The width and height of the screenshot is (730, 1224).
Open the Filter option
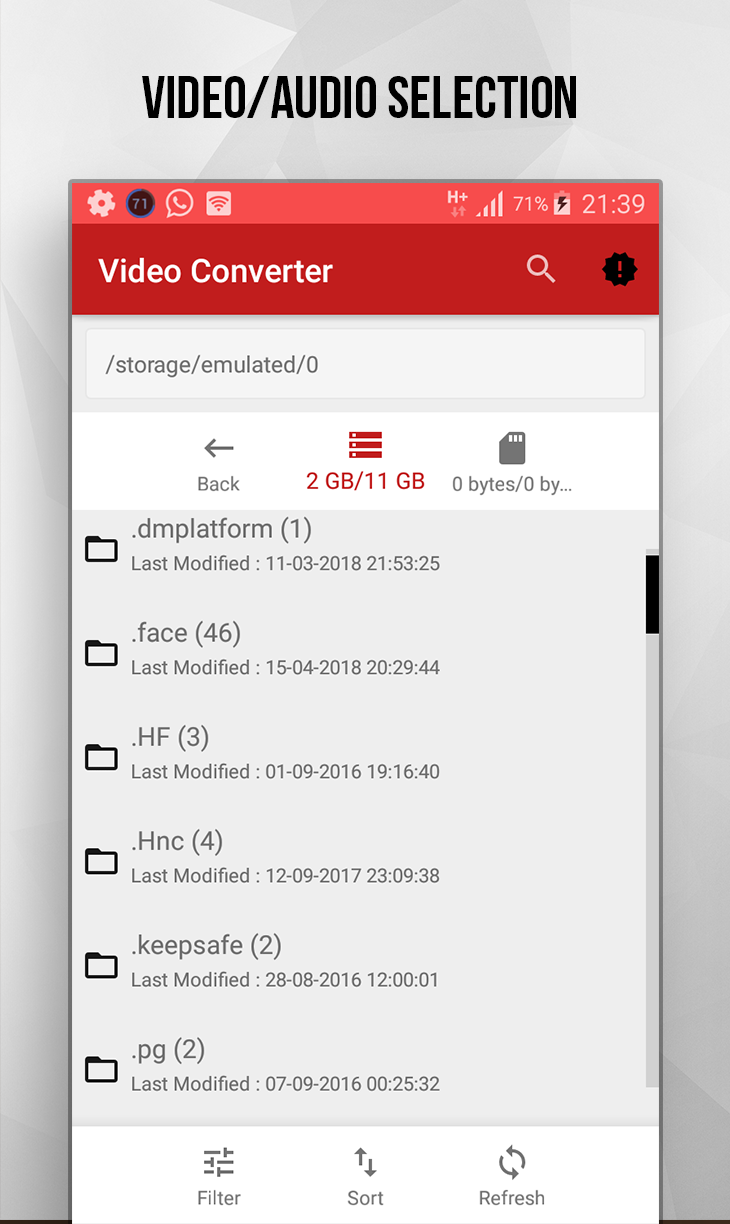(218, 1162)
